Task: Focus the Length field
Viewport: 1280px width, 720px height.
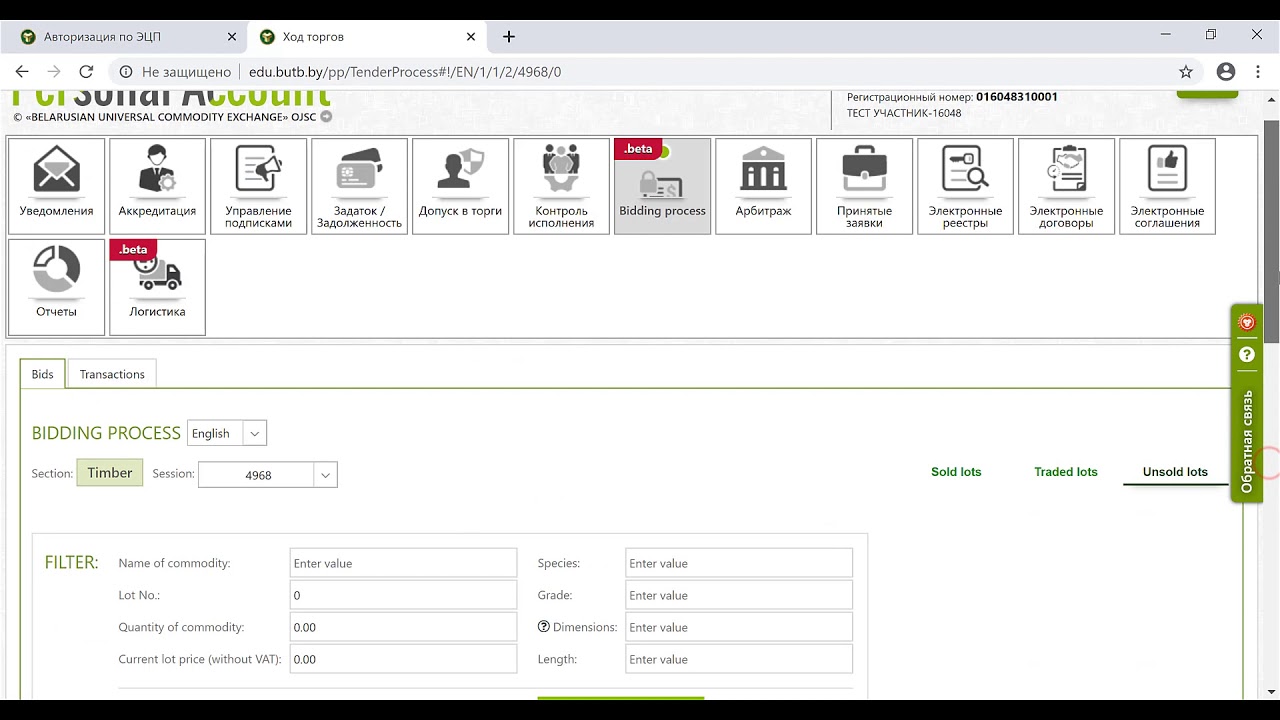Action: 739,659
